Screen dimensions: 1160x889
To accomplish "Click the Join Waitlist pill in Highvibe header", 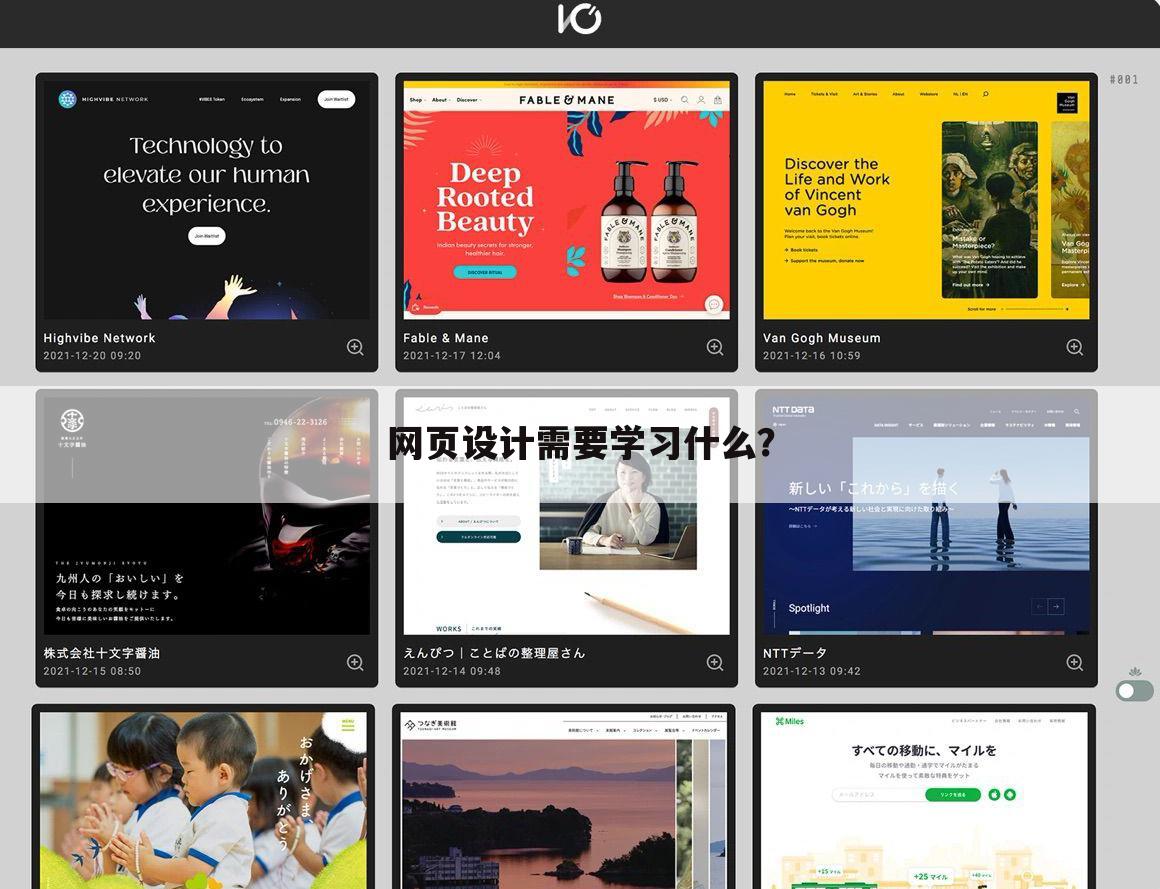I will pos(337,99).
